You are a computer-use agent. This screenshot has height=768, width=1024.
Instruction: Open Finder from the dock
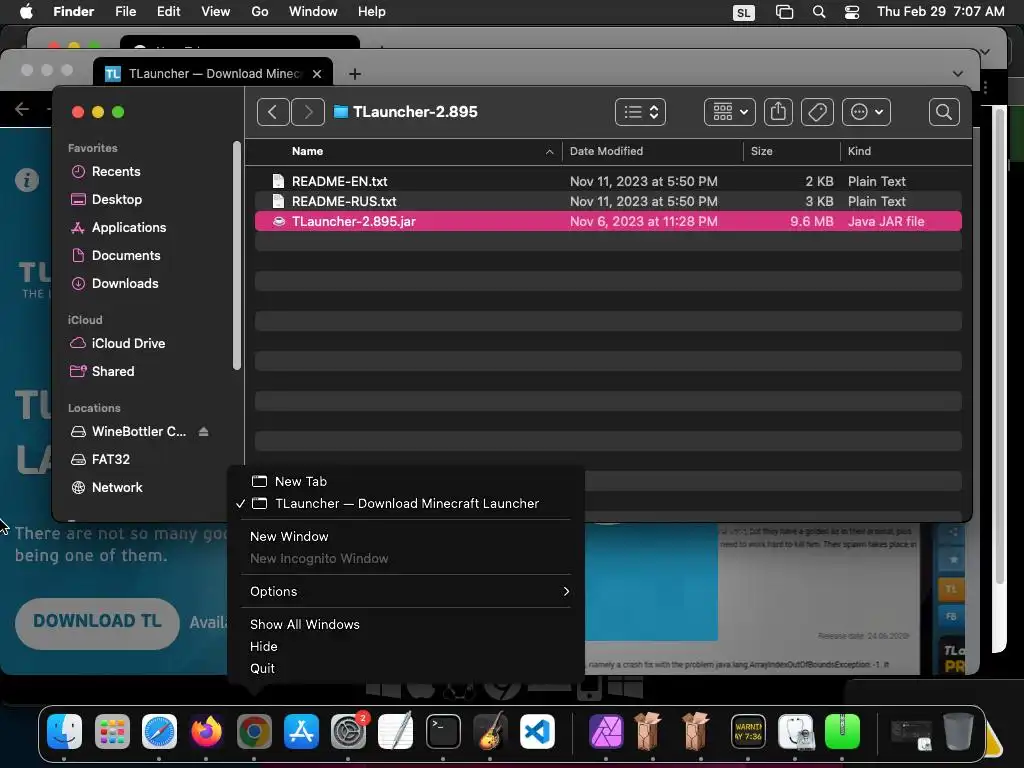click(x=64, y=731)
